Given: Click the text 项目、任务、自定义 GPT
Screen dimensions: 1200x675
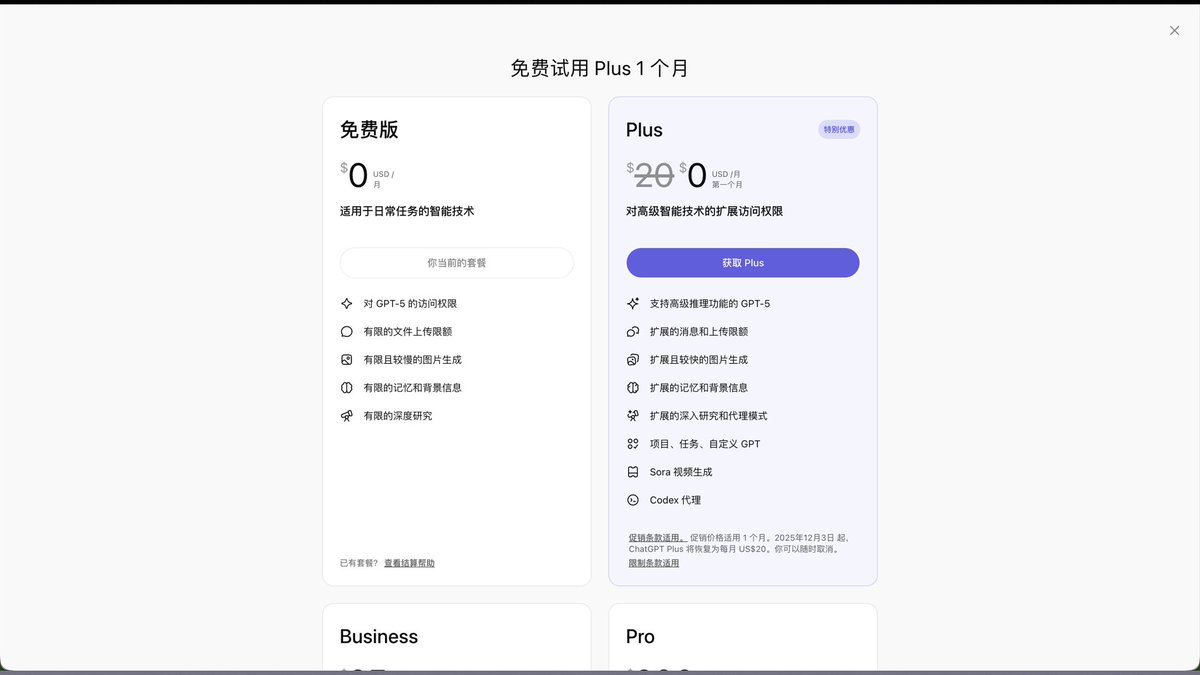Looking at the screenshot, I should pos(705,443).
